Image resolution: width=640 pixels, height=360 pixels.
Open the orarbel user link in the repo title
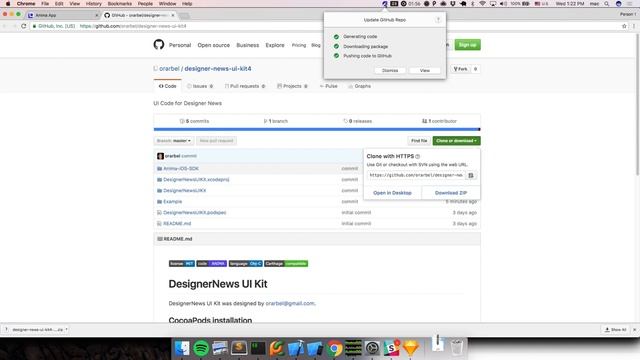(x=169, y=69)
